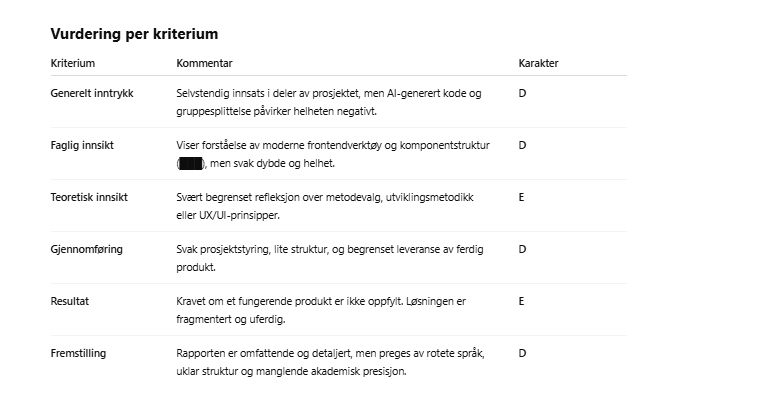Click grade D for Faglig innsikt
Screen dimensions: 776x400
point(522,146)
